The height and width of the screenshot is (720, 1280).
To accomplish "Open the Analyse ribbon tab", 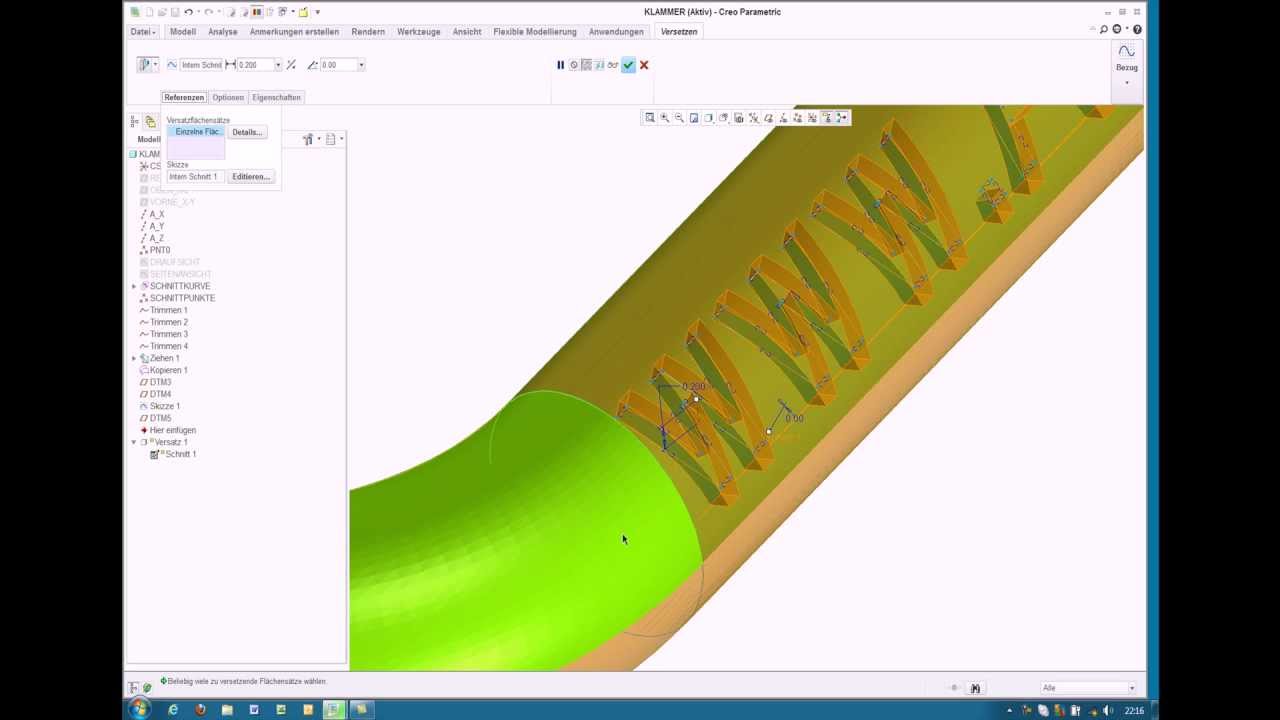I will 223,32.
